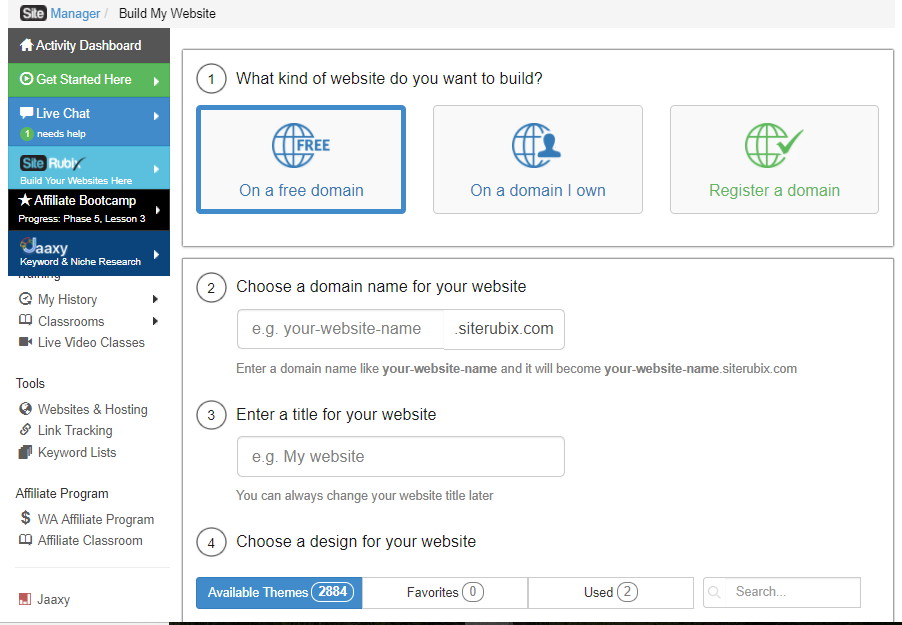902x625 pixels.
Task: Open Websites & Hosting link
Action: point(93,409)
